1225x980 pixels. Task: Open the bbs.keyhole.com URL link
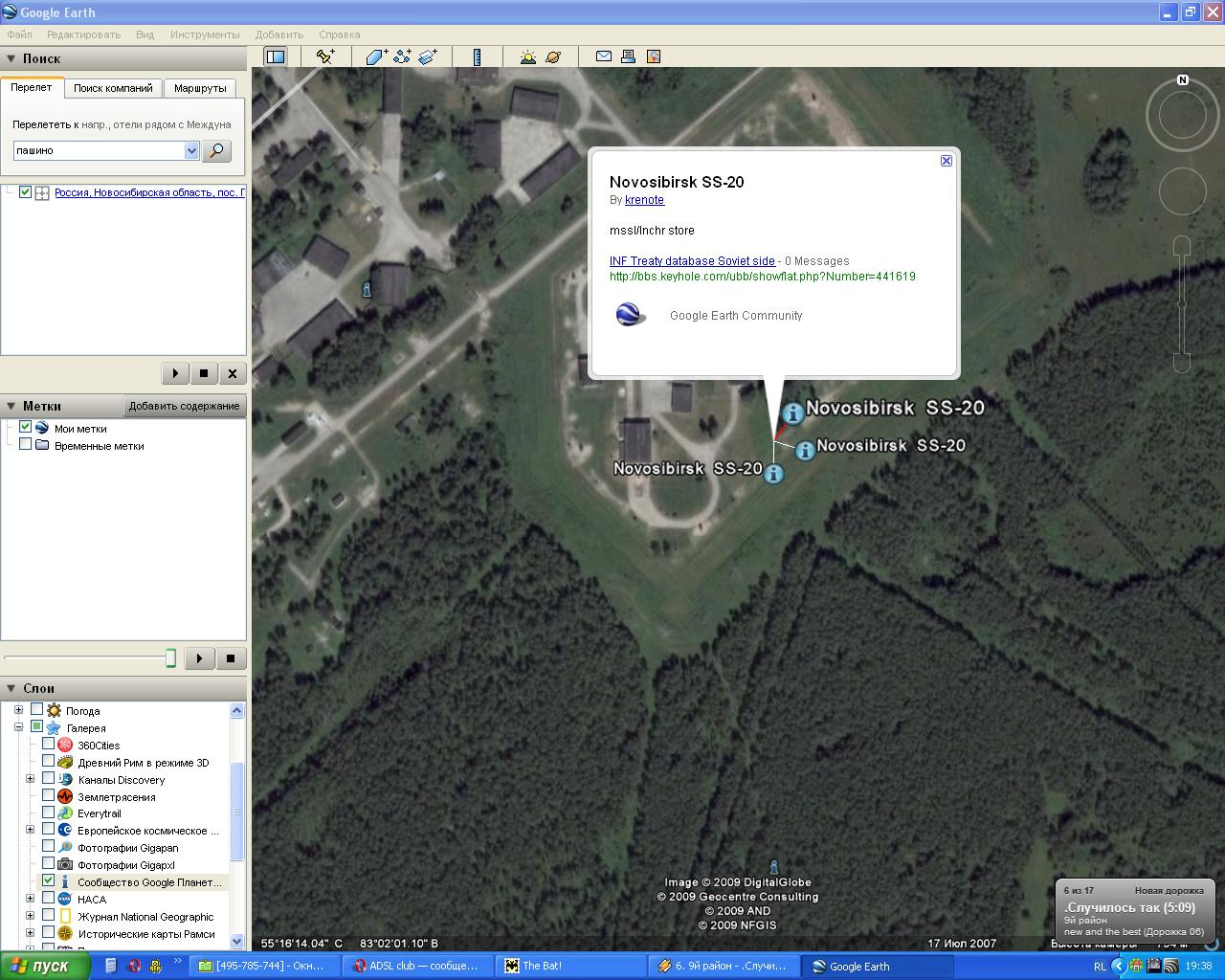pyautogui.click(x=763, y=277)
